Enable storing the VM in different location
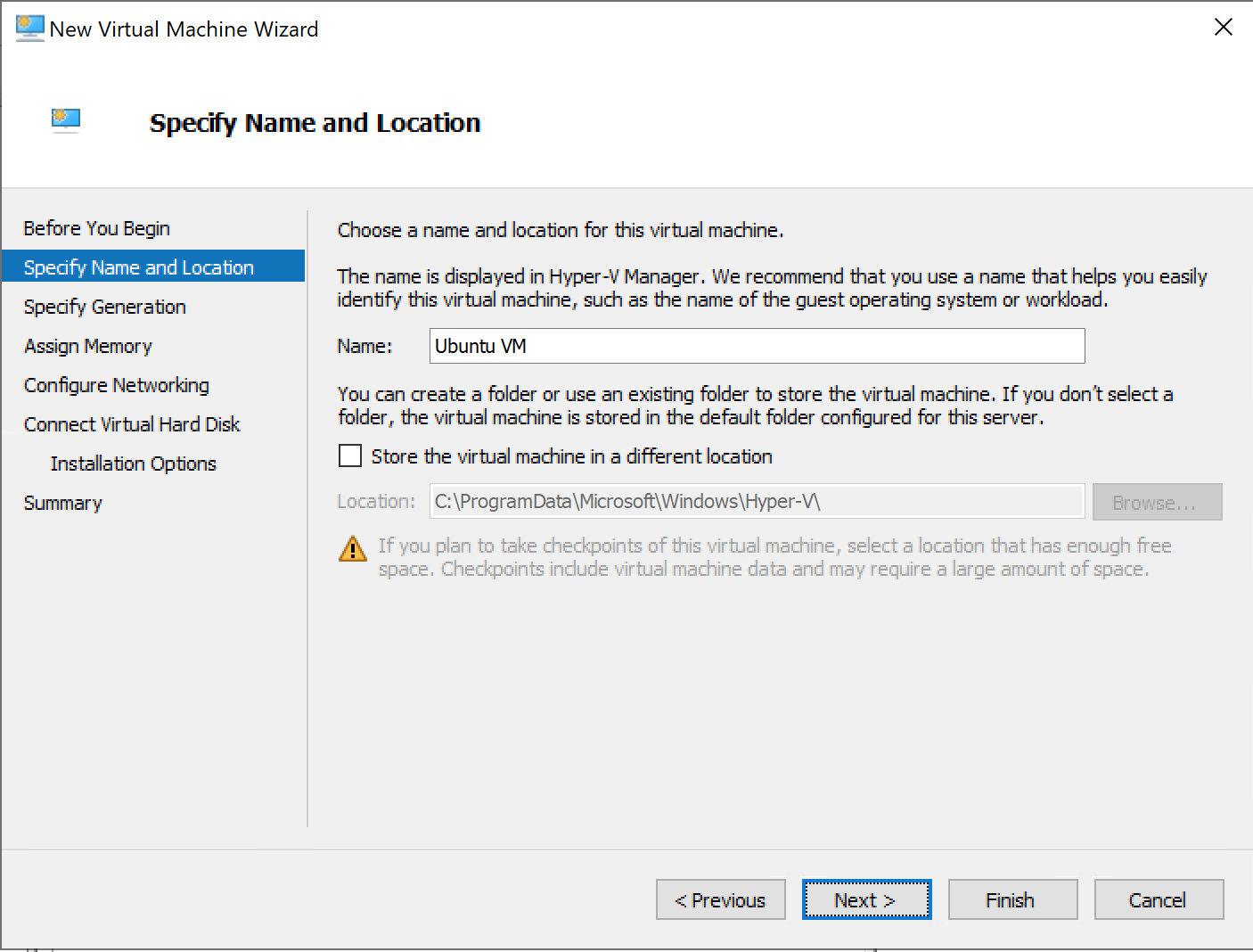The image size is (1253, 952). [x=350, y=456]
